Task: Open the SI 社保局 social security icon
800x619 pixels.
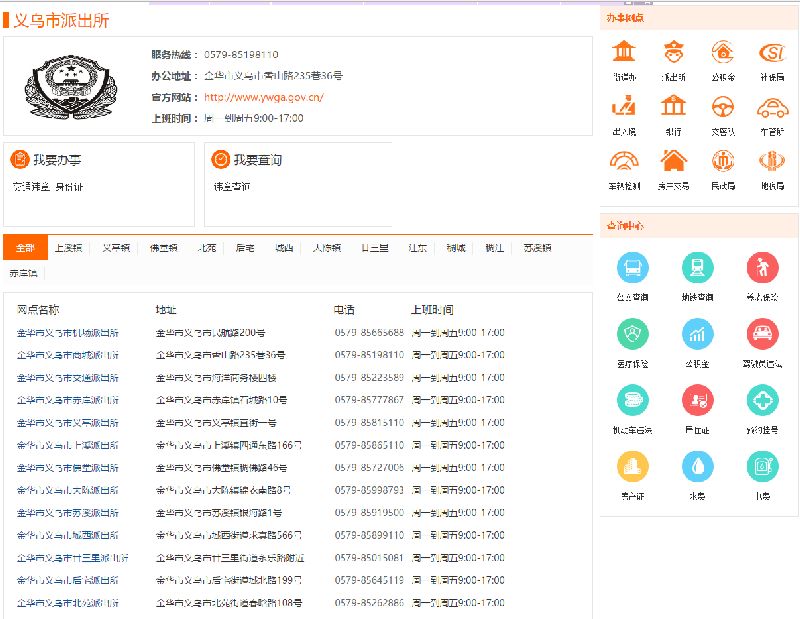Action: tap(770, 52)
